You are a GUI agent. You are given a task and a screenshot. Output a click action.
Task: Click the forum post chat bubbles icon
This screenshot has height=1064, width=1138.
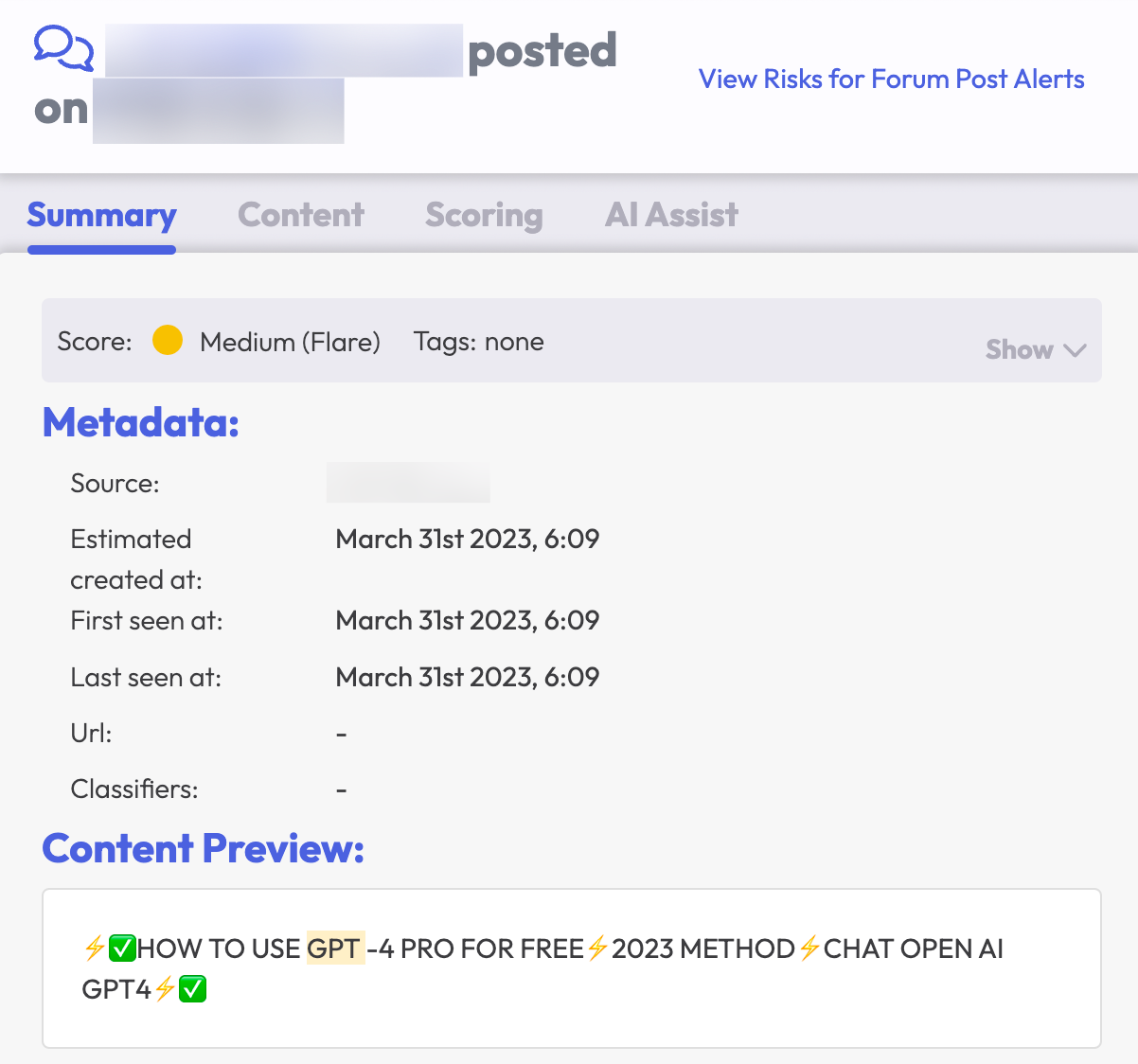63,48
